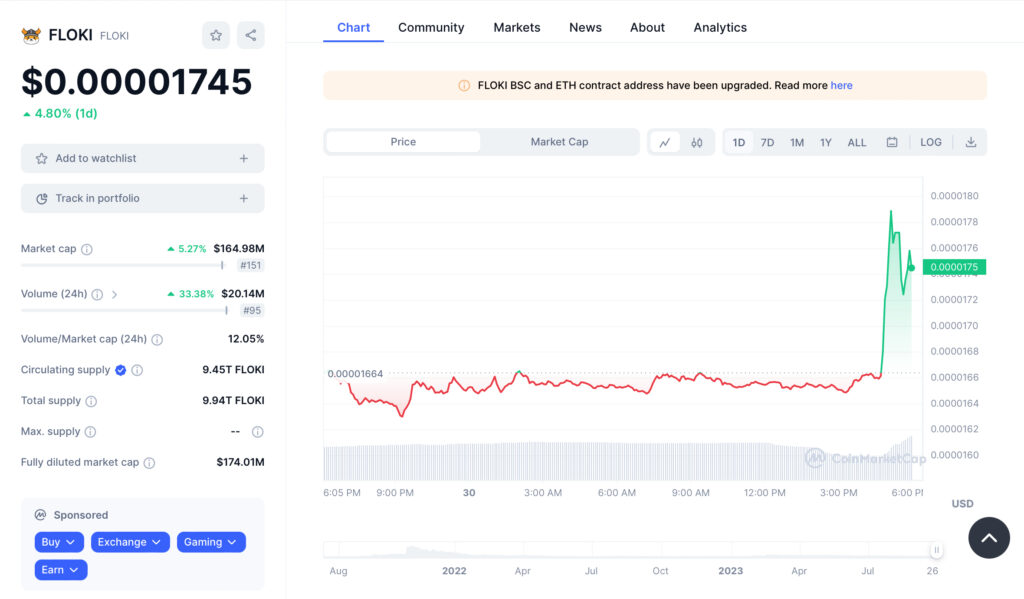This screenshot has width=1024, height=599.
Task: Select 7D on the chart timeframe selector
Action: 767,142
